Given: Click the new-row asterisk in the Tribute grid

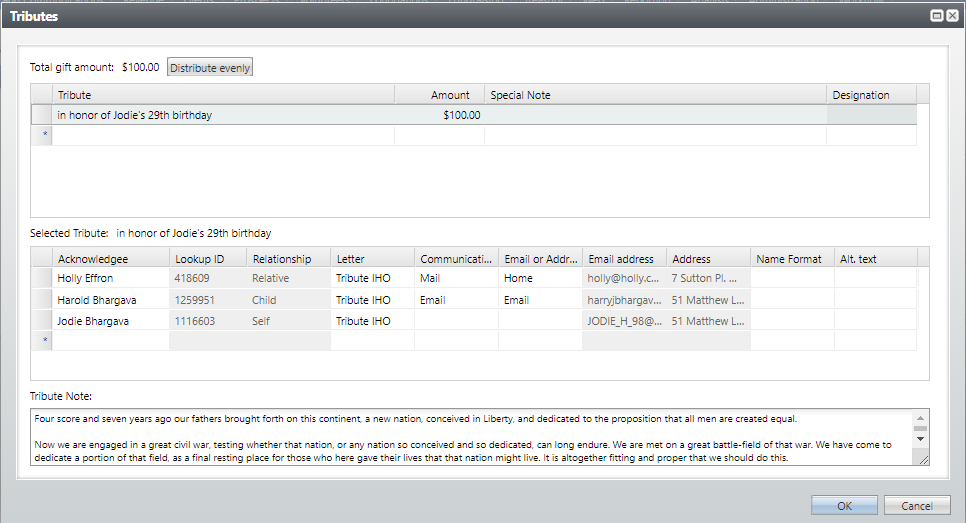Looking at the screenshot, I should [x=42, y=135].
